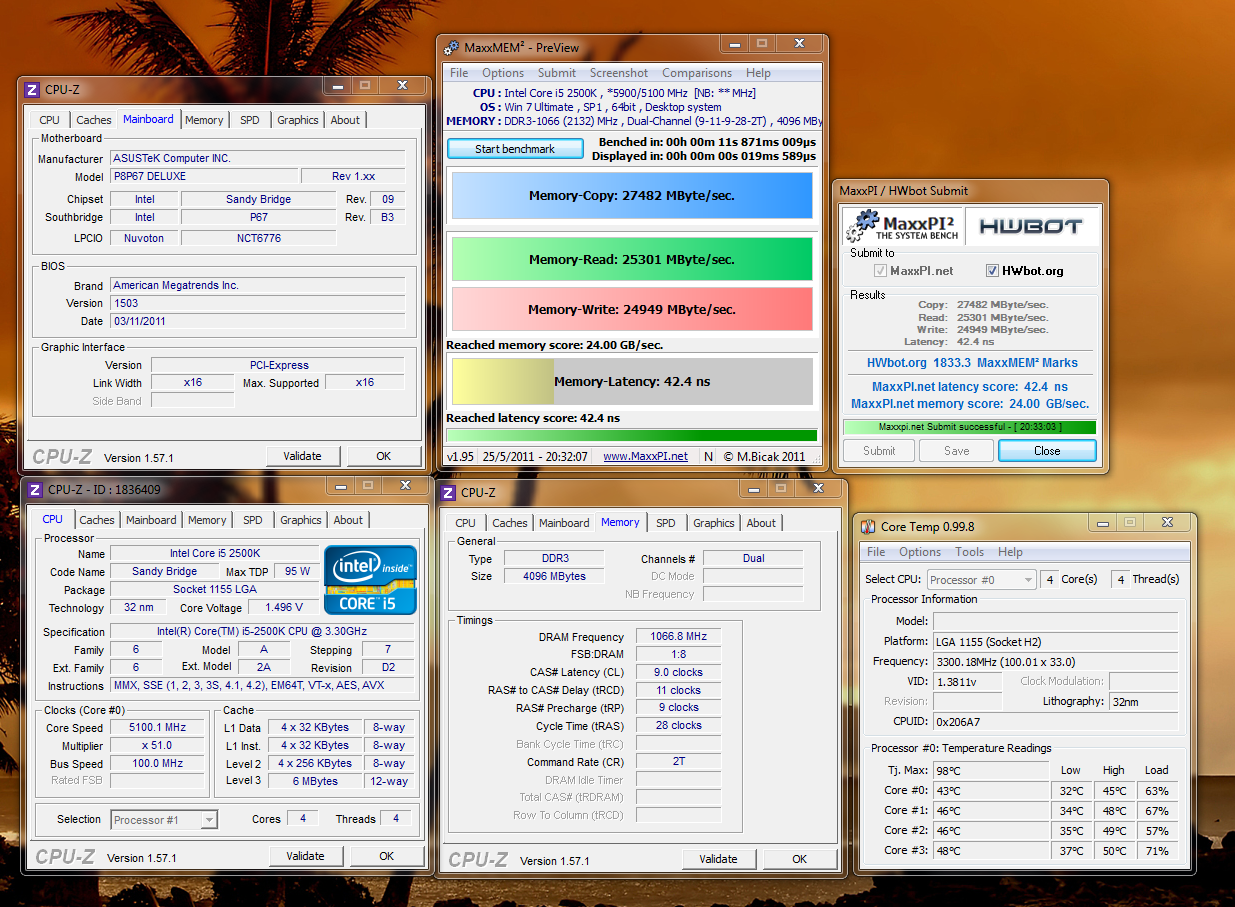Click the Start benchmark button

pos(515,149)
